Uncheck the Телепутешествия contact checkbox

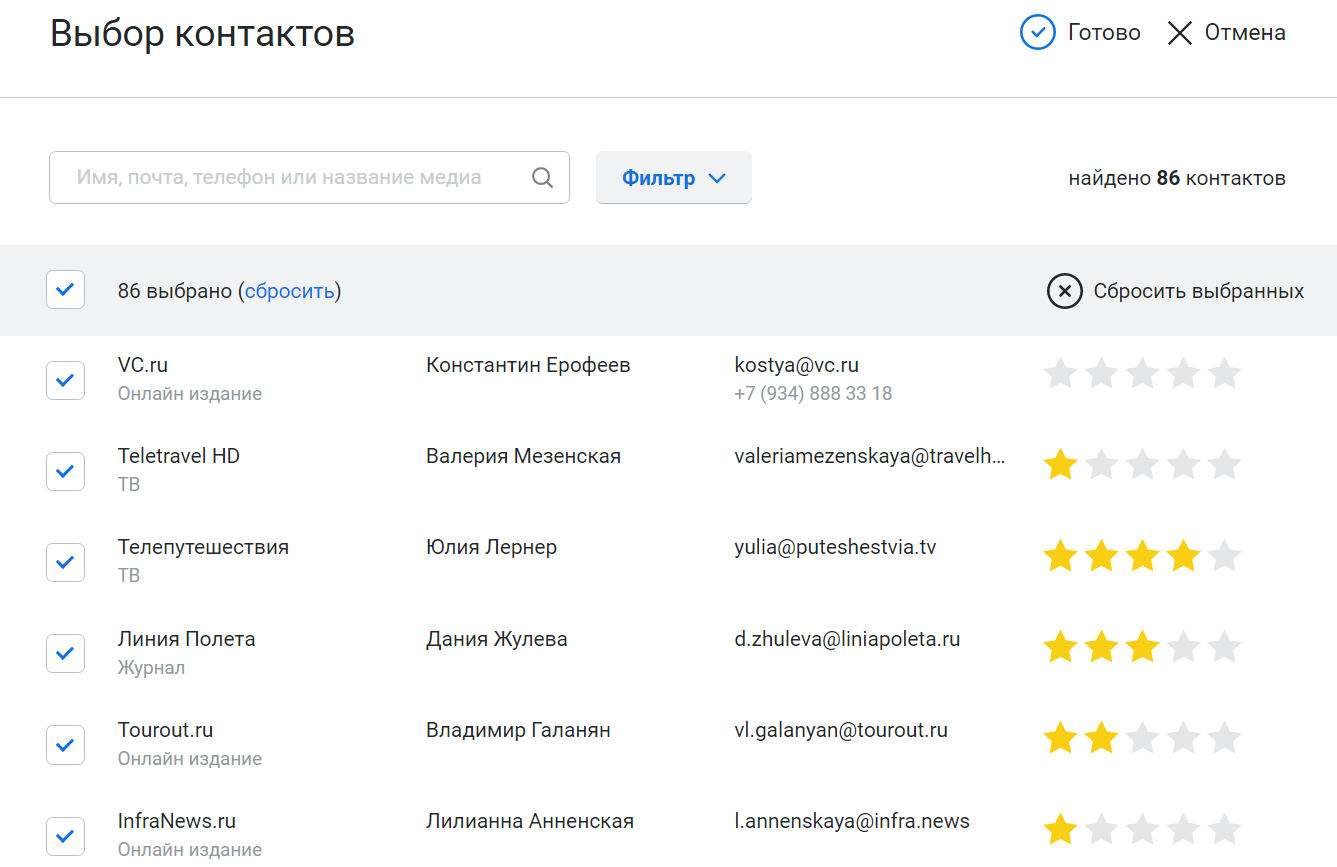(x=65, y=562)
